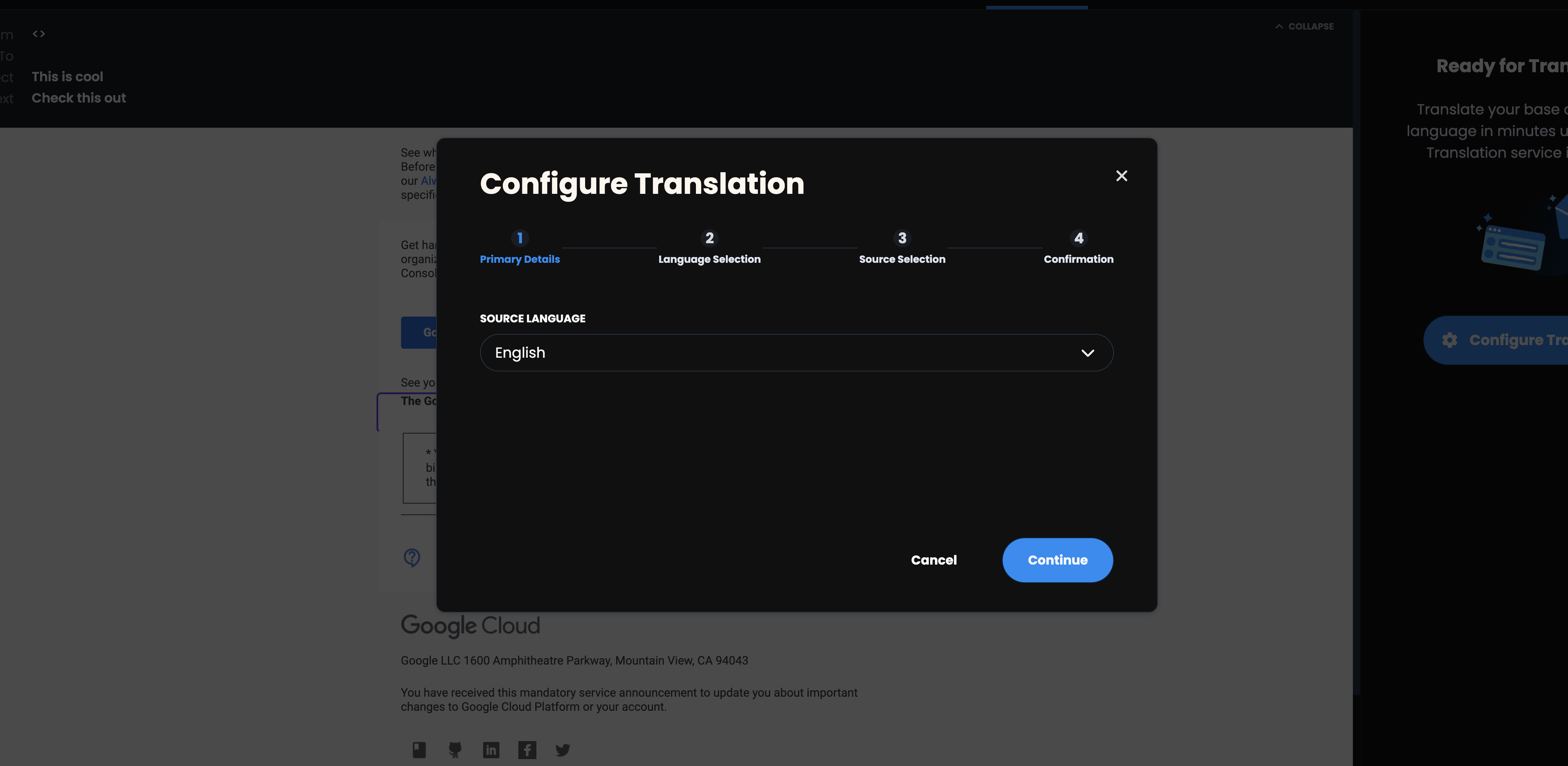Click the Configure Translation sidebar button
This screenshot has width=1568, height=766.
click(x=1495, y=340)
